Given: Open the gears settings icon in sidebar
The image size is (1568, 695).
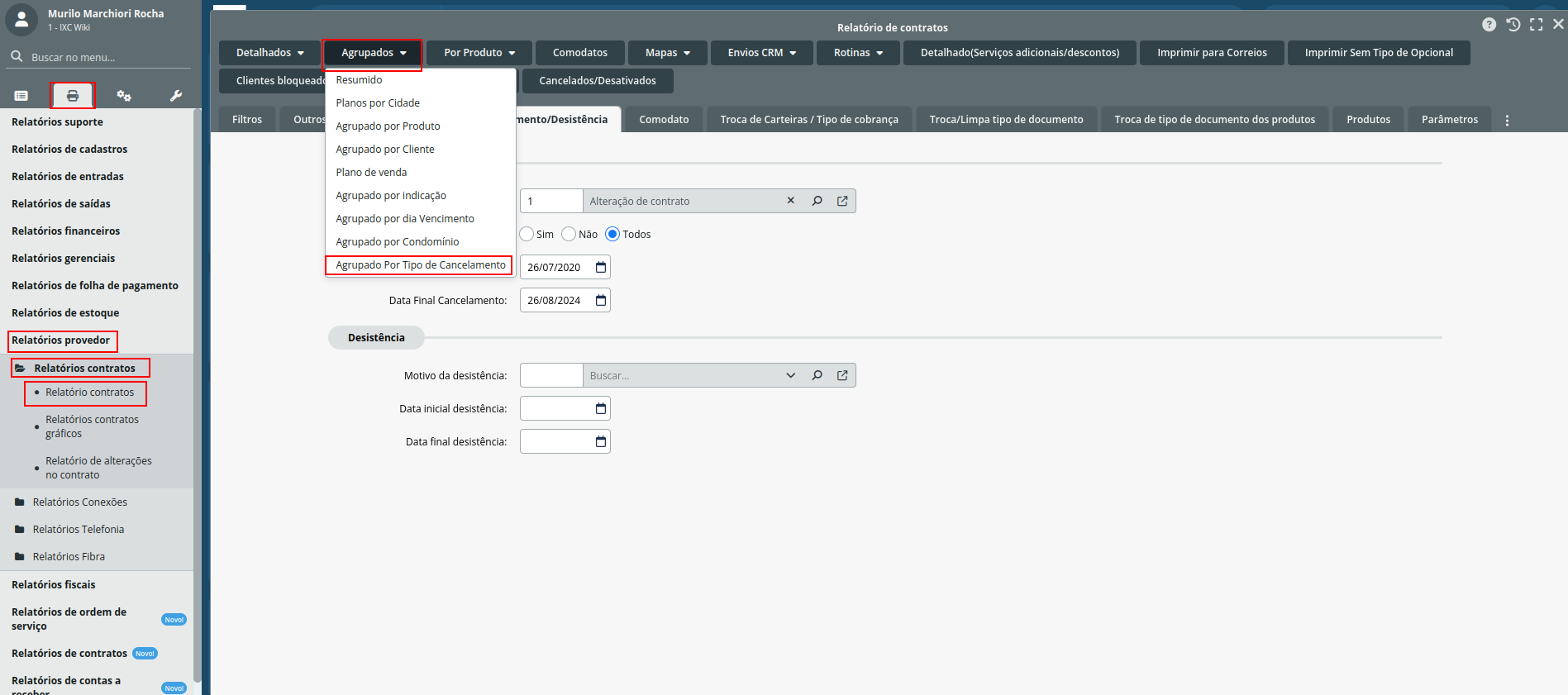Looking at the screenshot, I should pos(124,96).
